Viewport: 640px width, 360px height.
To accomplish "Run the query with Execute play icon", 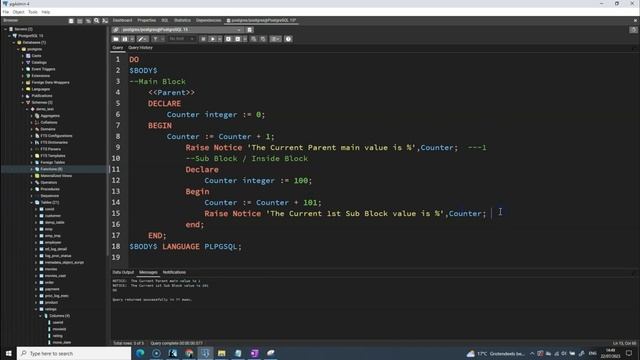I will 213,39.
